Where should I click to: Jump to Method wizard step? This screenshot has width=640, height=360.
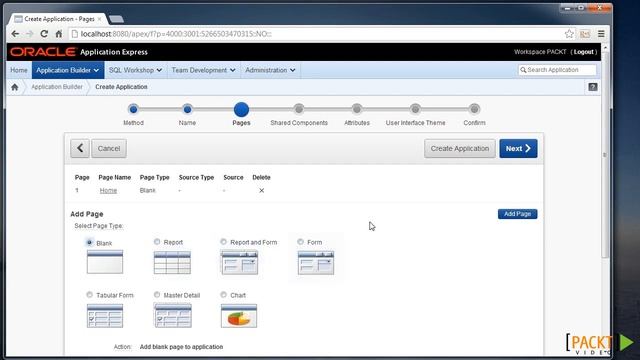(133, 109)
